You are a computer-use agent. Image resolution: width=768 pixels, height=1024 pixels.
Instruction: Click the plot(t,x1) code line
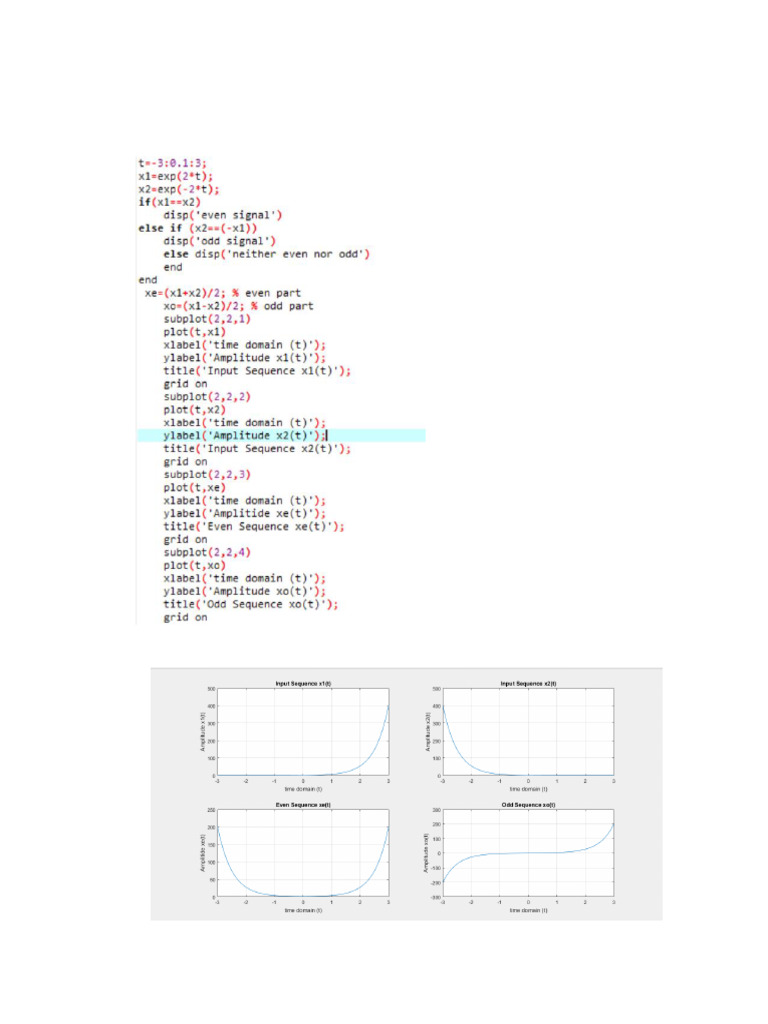pos(195,332)
